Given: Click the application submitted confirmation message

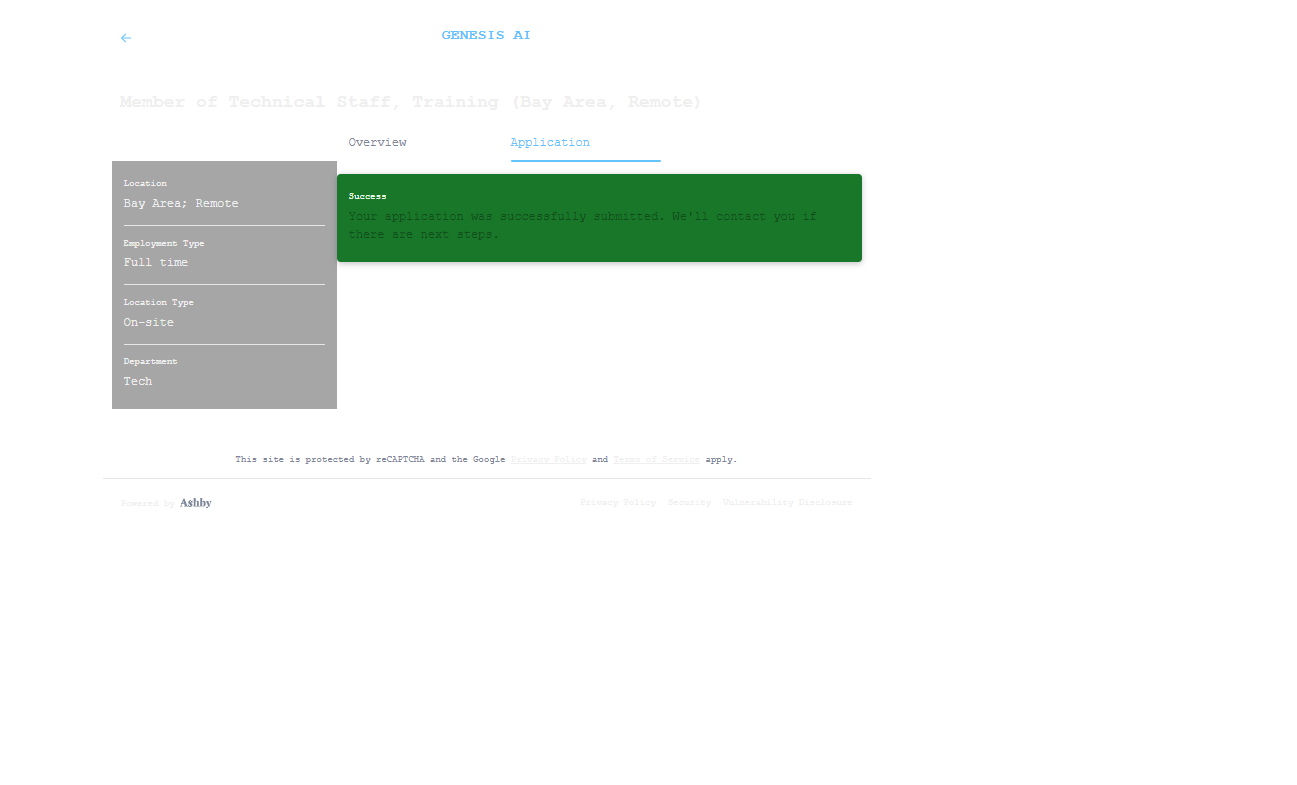Looking at the screenshot, I should pos(582,225).
